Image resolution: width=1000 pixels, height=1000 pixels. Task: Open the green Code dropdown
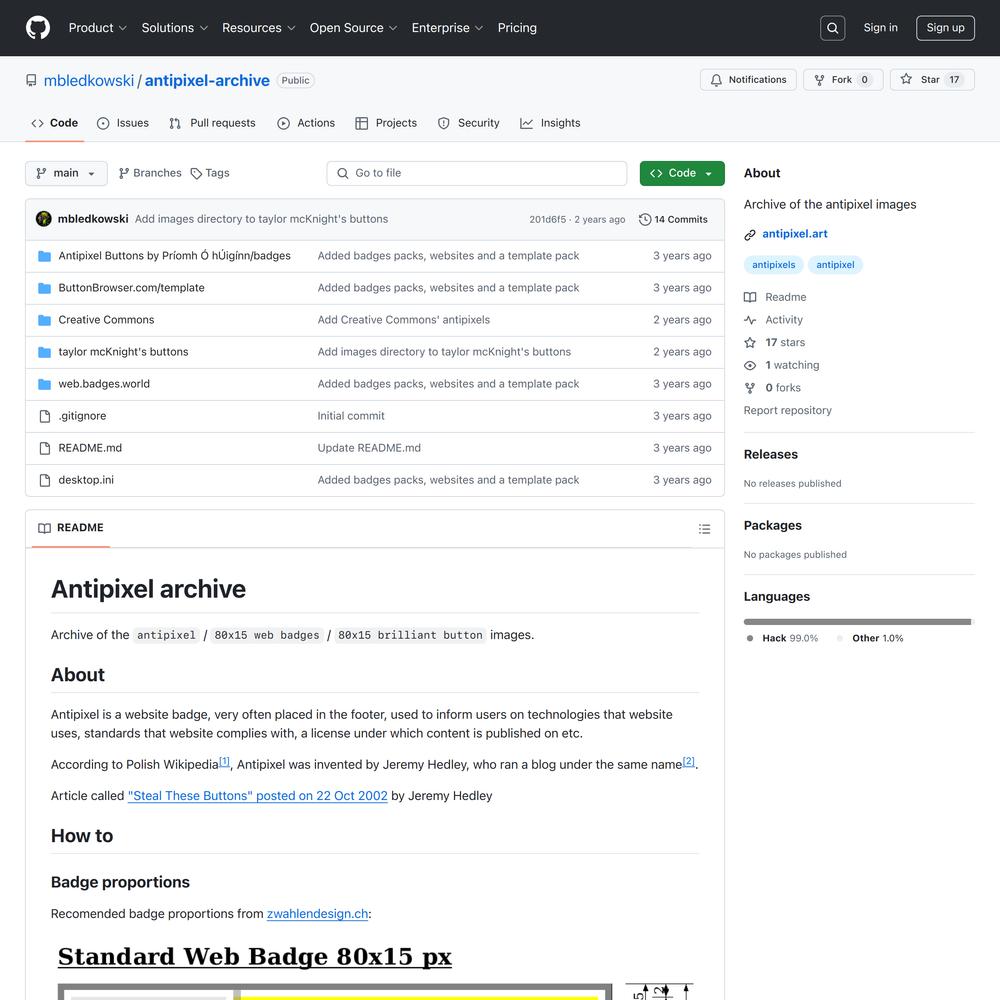pyautogui.click(x=682, y=173)
